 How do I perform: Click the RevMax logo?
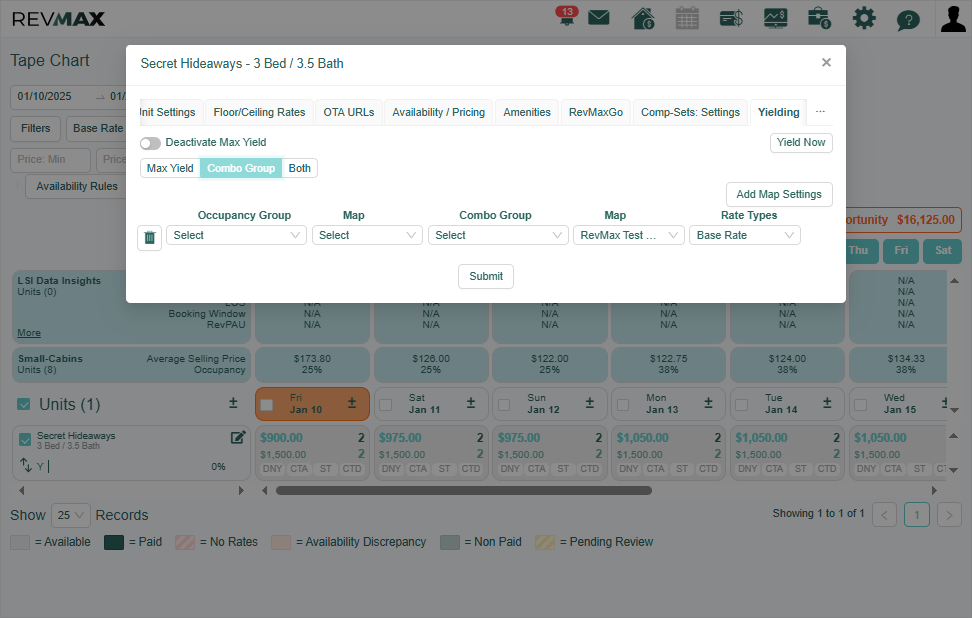pos(58,19)
